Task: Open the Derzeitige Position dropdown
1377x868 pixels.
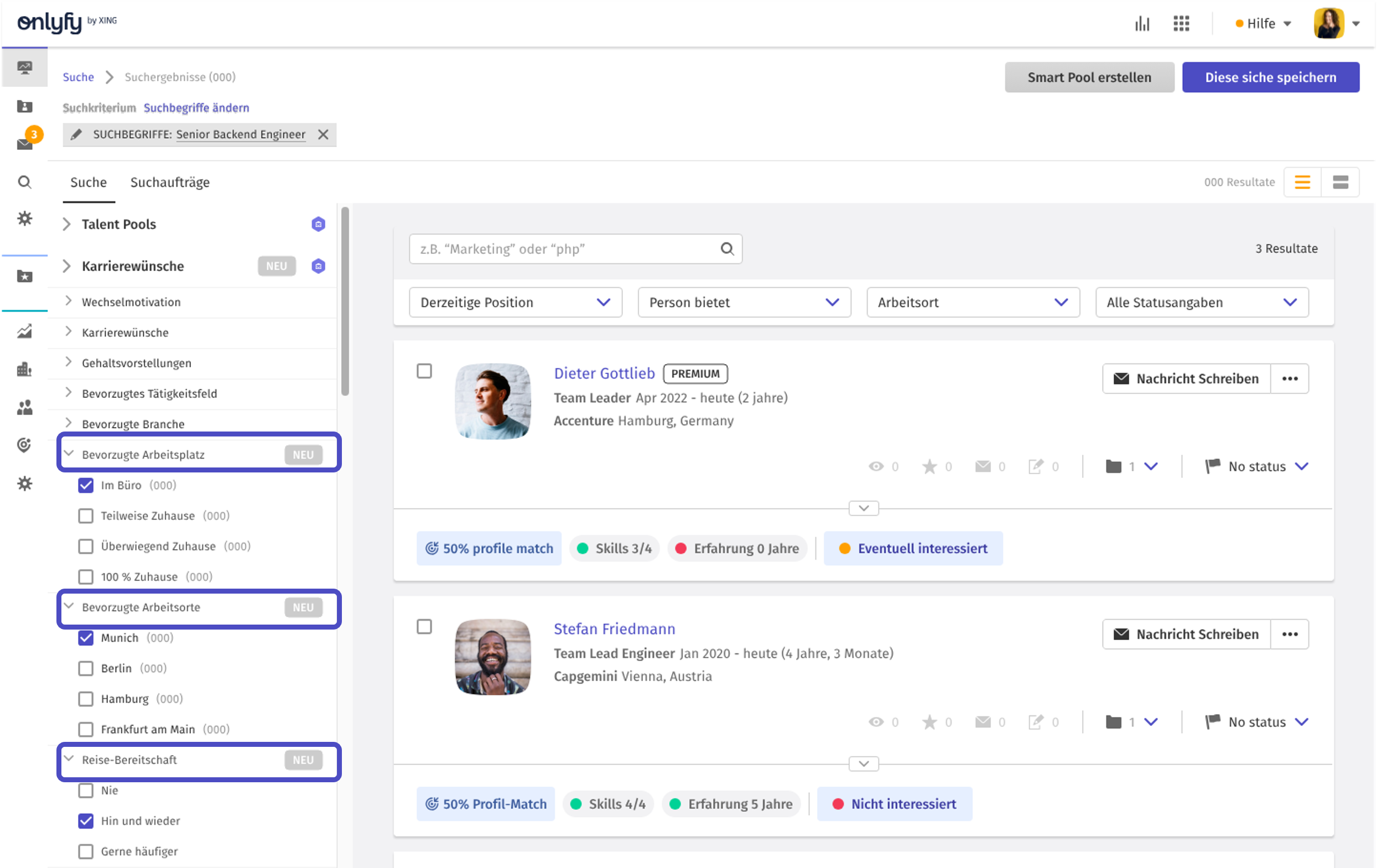Action: pyautogui.click(x=515, y=302)
